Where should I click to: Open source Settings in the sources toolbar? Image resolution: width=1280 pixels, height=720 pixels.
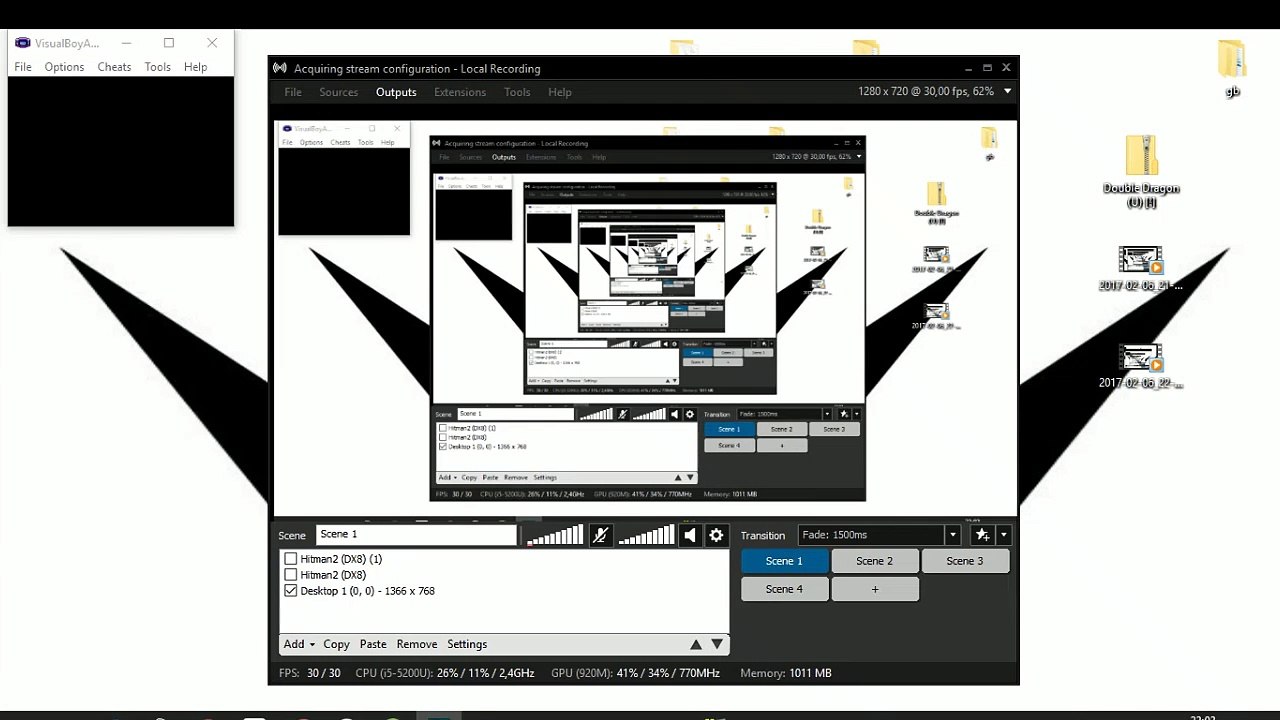467,644
